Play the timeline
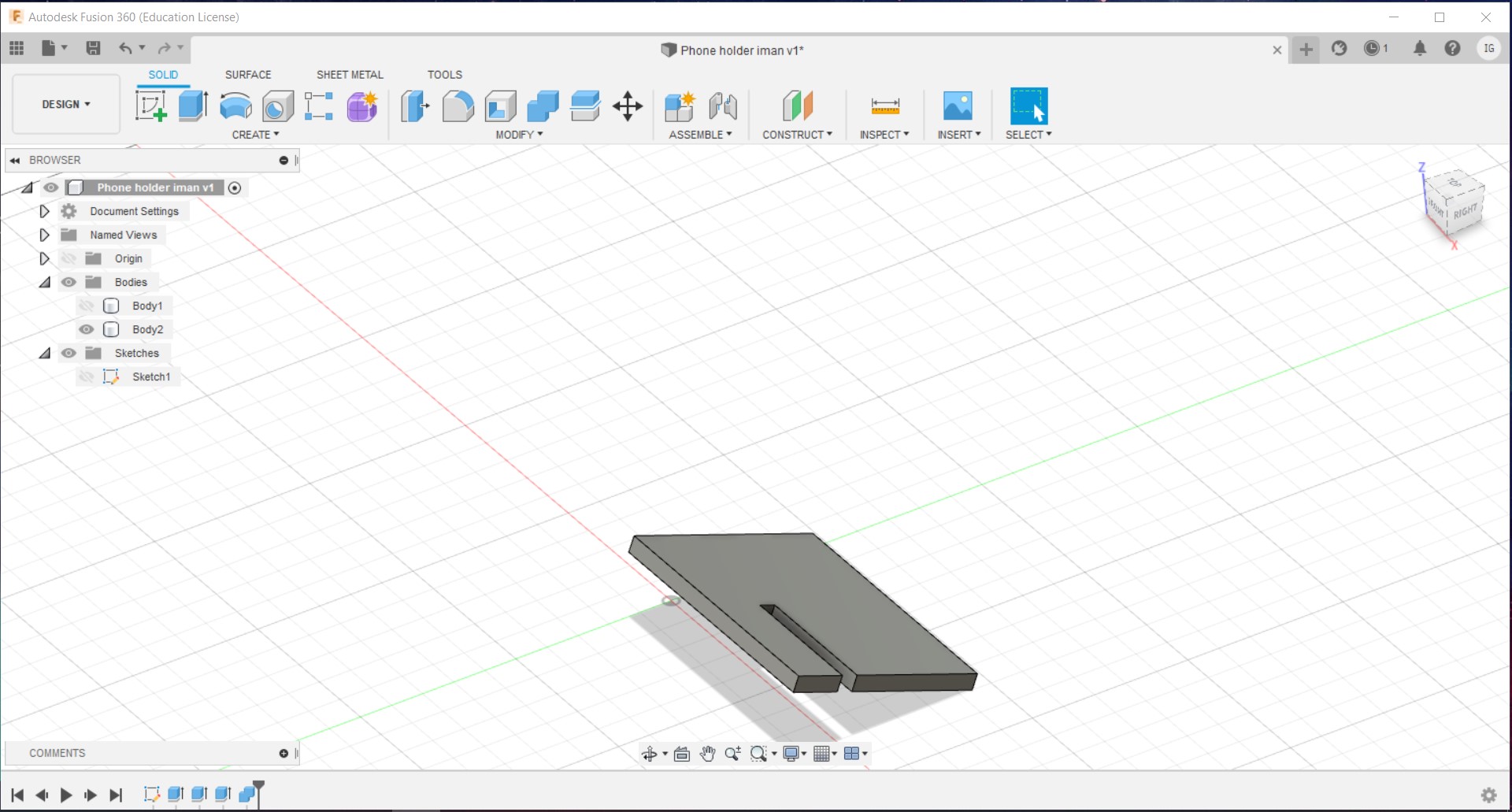This screenshot has width=1512, height=812. tap(66, 795)
